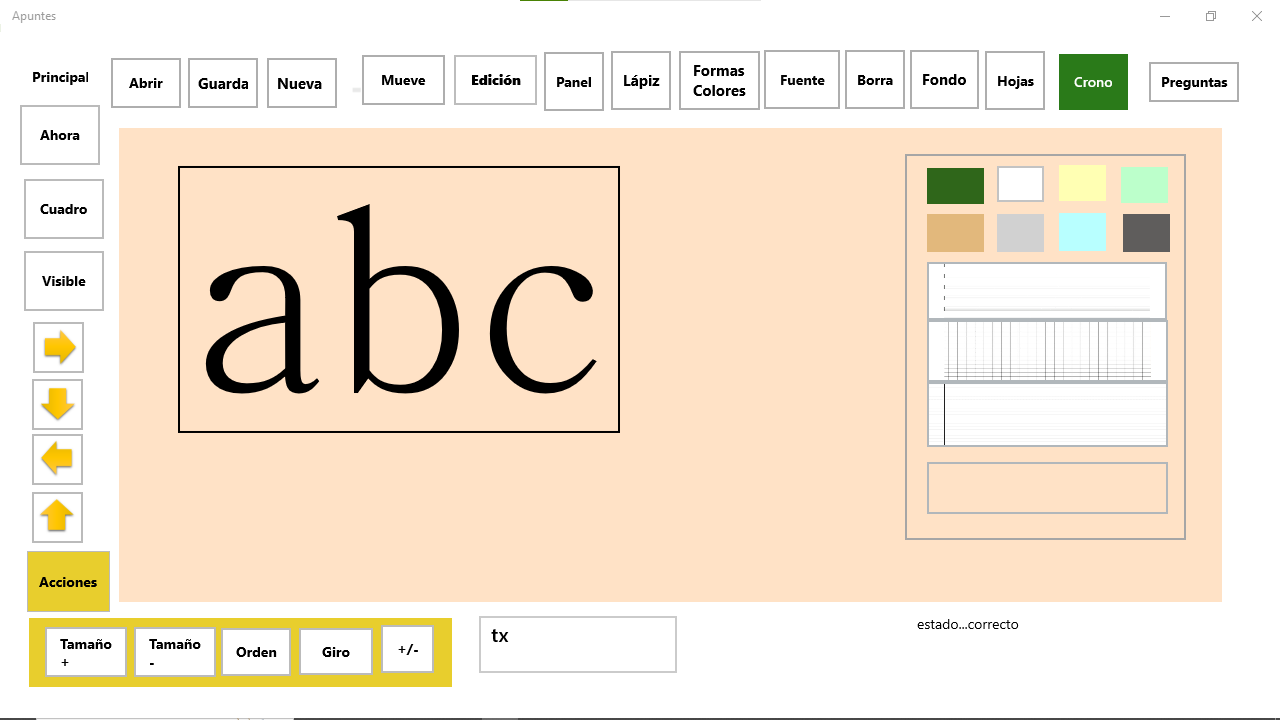Click the down arrow move icon
This screenshot has height=720, width=1280.
pyautogui.click(x=58, y=404)
